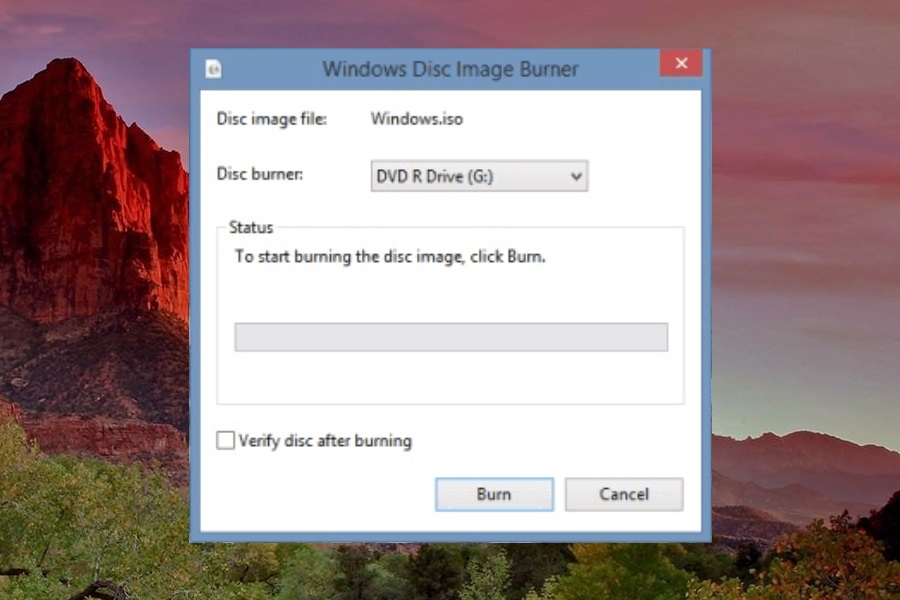Expand the DVD R Drive (G:) dropdown arrow

576,176
